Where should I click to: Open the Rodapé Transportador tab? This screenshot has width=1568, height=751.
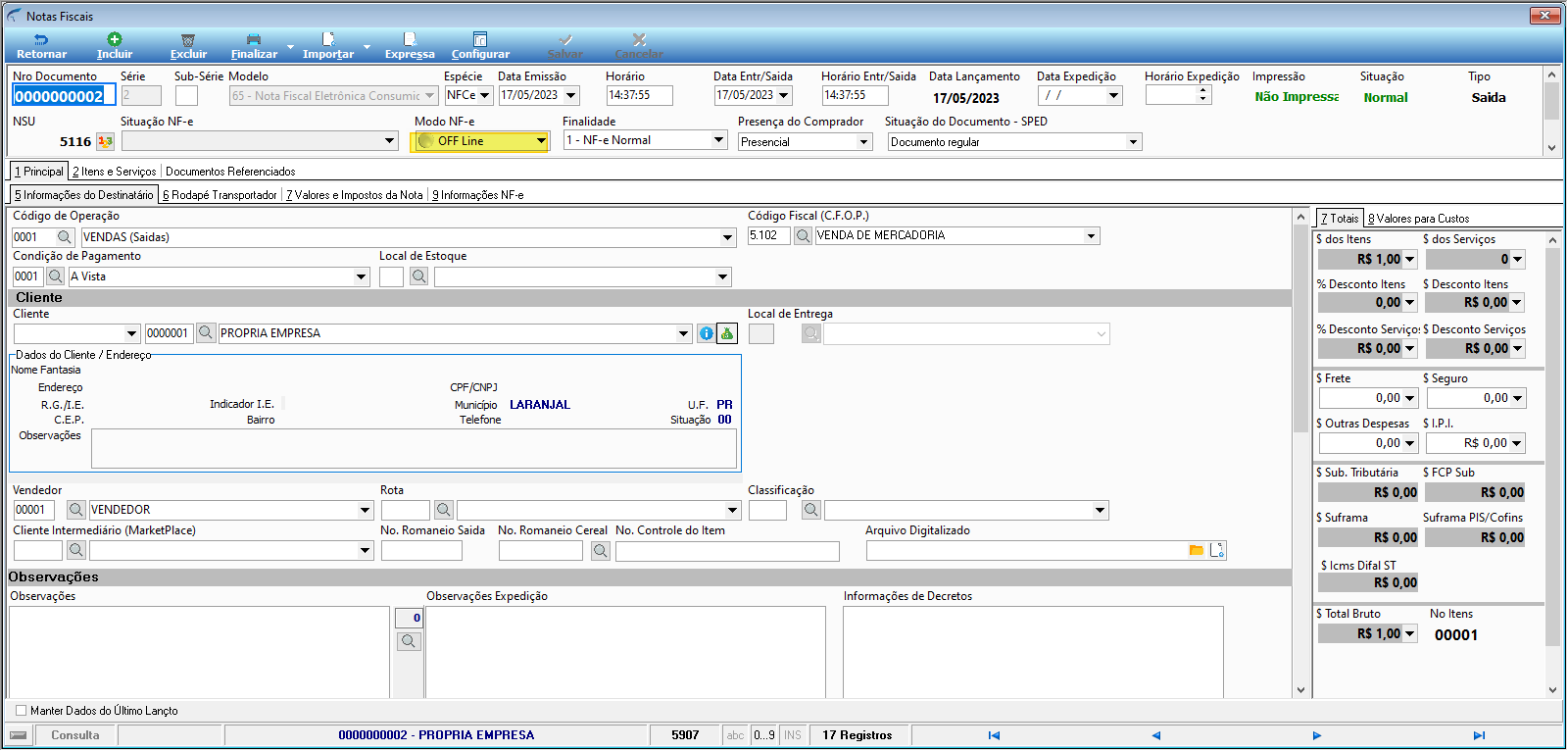(x=220, y=195)
